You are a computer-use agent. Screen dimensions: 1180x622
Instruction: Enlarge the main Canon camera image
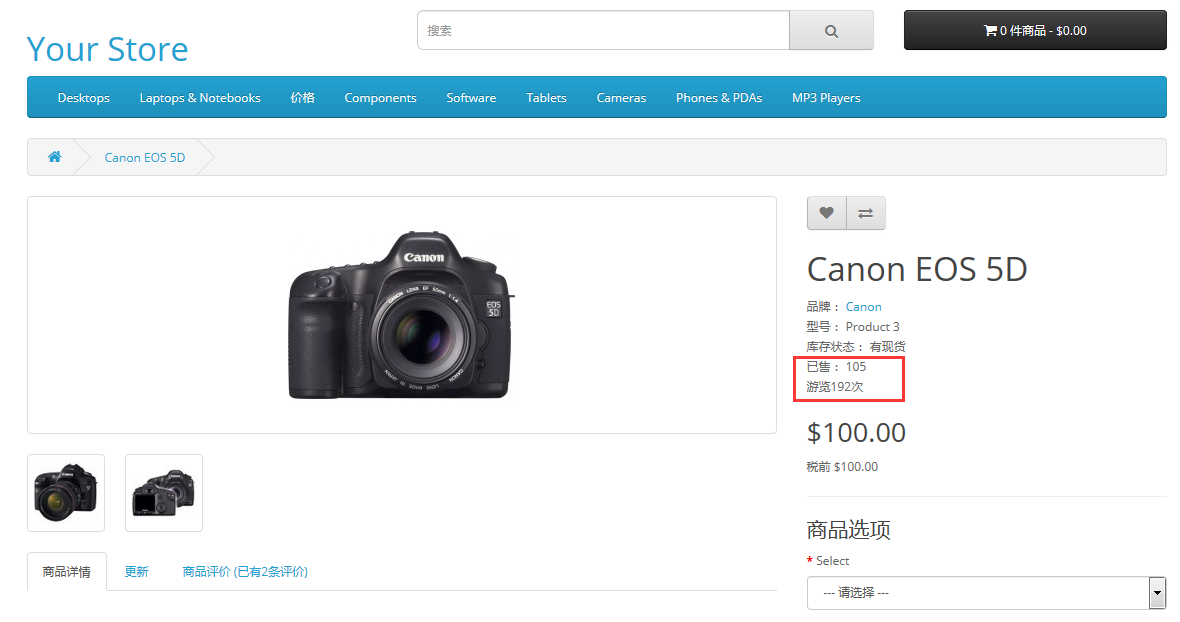click(x=402, y=315)
